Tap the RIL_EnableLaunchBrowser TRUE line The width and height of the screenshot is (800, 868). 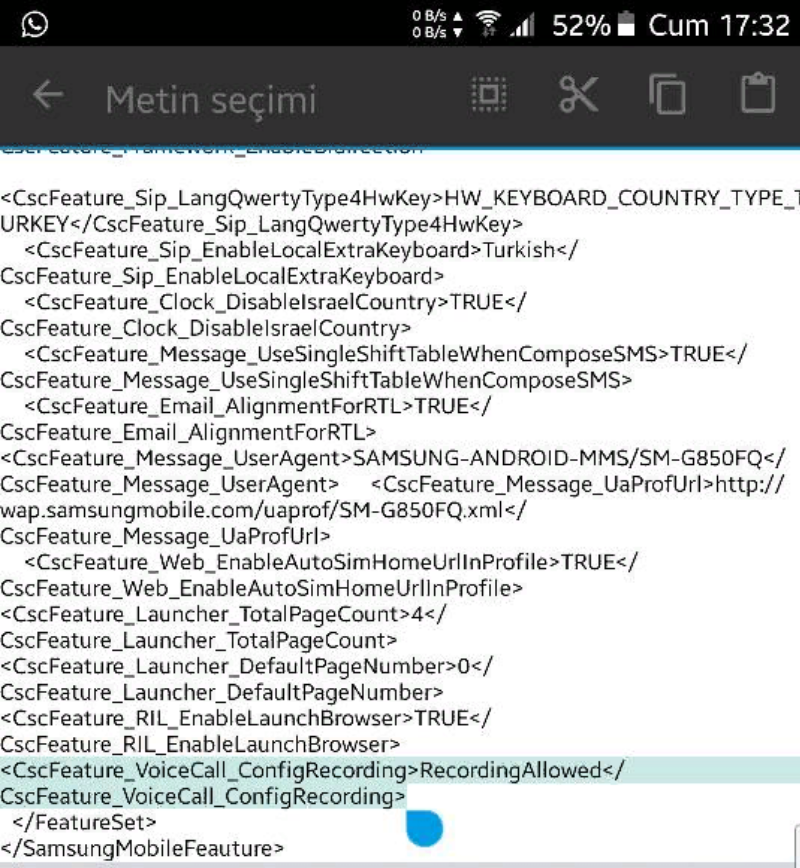tap(245, 719)
